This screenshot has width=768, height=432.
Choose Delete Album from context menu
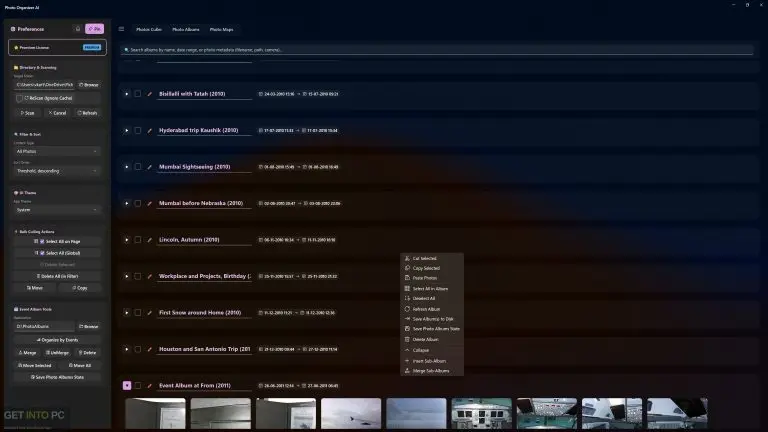[432, 339]
